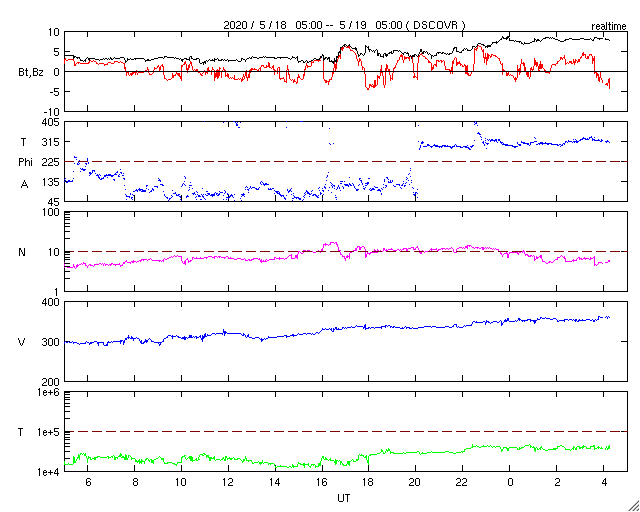This screenshot has width=640, height=512.
Task: Click the '14' hour label on UT axis
Action: pos(275,483)
